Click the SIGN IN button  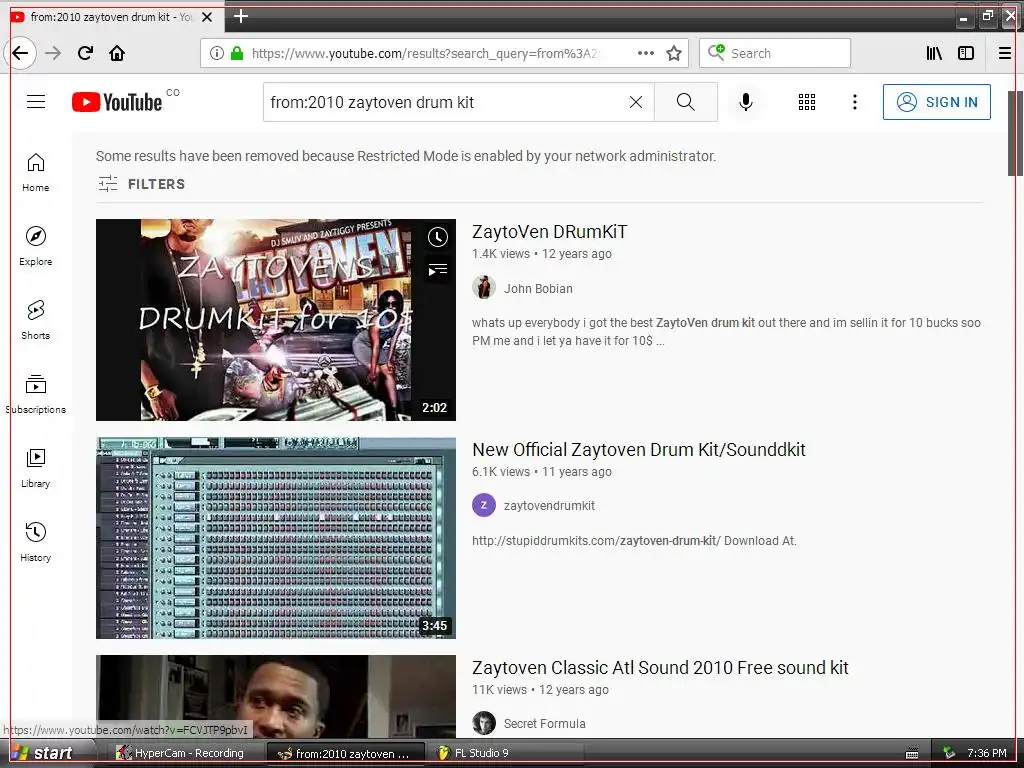point(936,102)
